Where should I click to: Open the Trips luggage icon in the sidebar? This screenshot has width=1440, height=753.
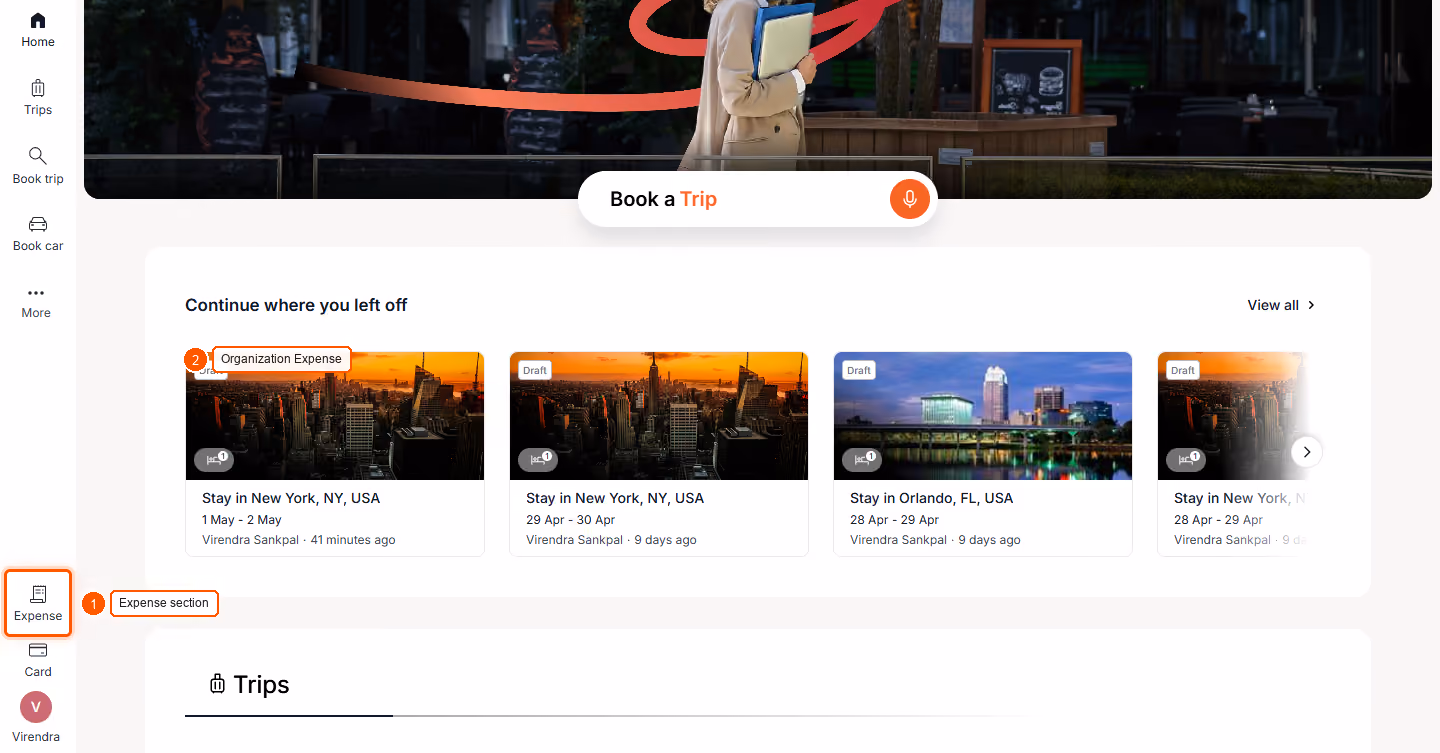[x=38, y=88]
